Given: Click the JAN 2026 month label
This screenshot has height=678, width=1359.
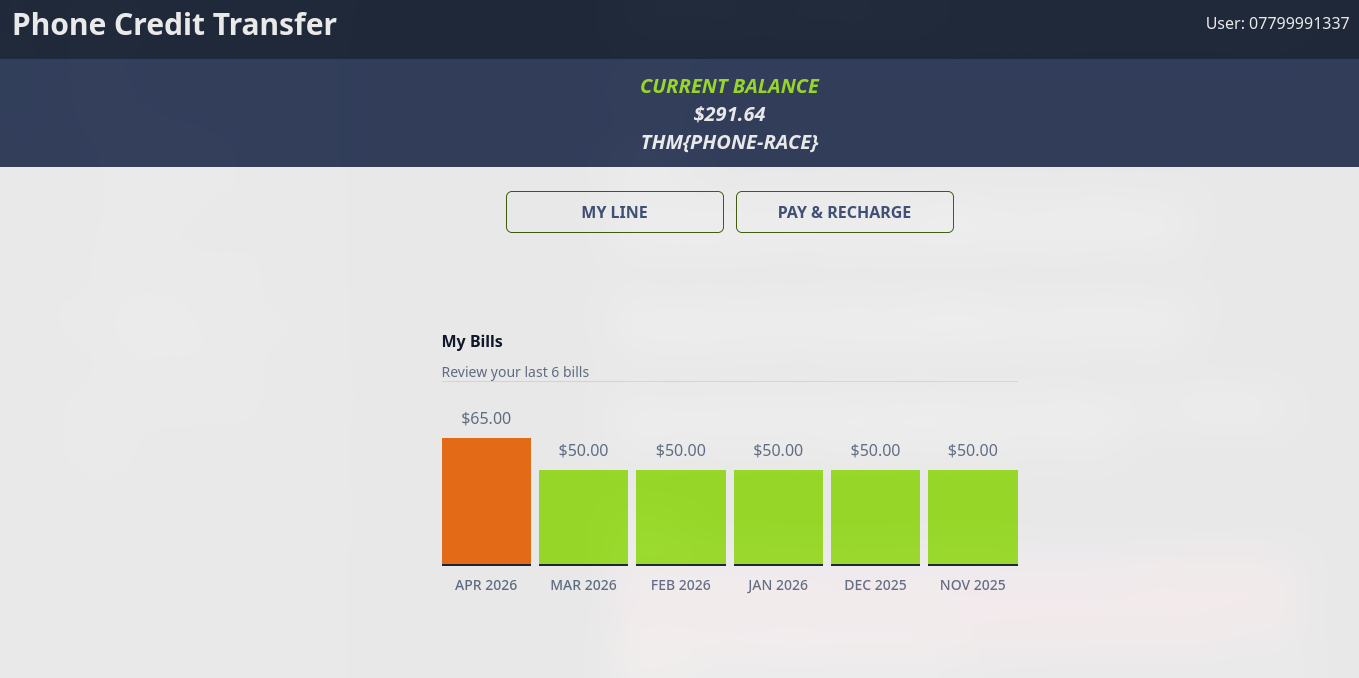Looking at the screenshot, I should pos(778,585).
